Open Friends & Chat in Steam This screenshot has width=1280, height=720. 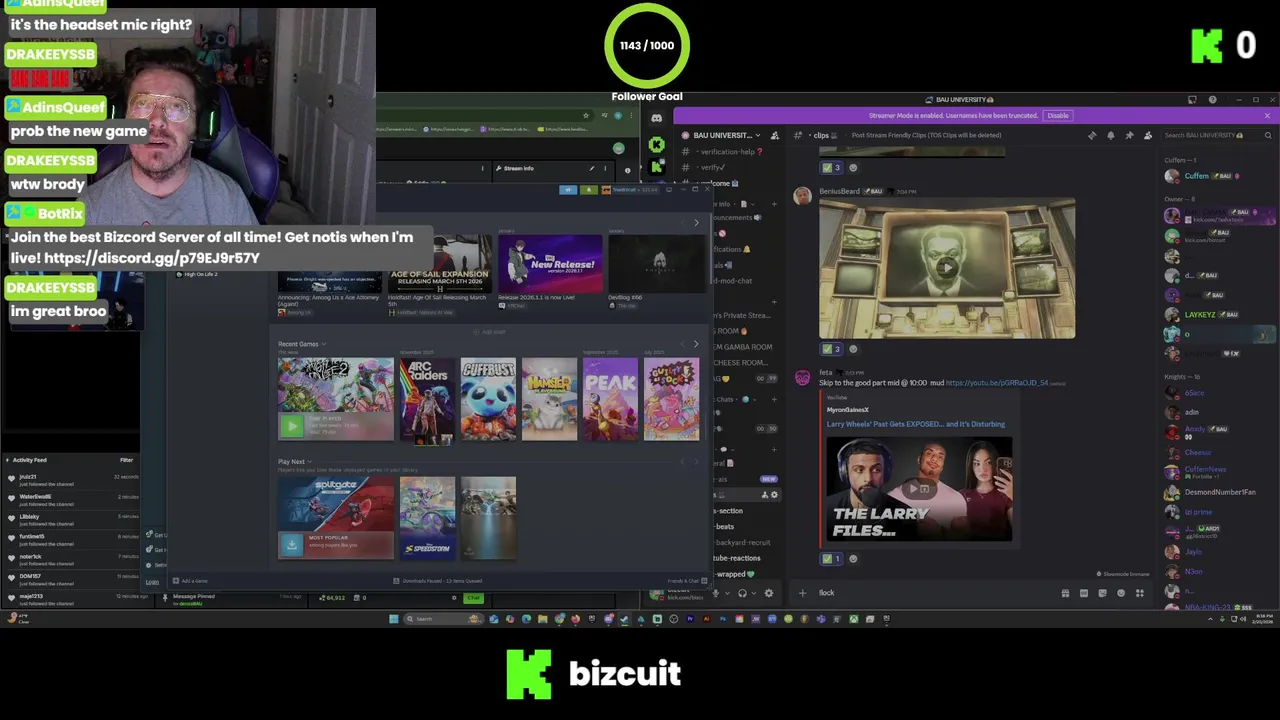coord(687,581)
